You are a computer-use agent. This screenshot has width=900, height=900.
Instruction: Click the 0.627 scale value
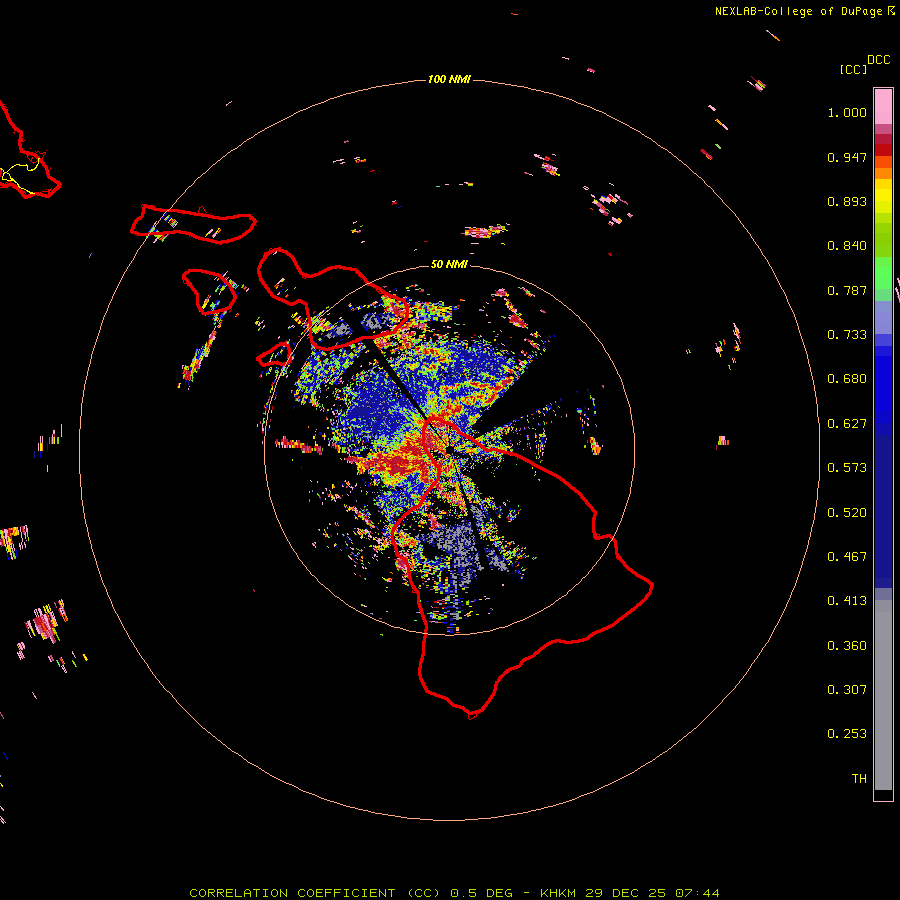click(x=847, y=424)
